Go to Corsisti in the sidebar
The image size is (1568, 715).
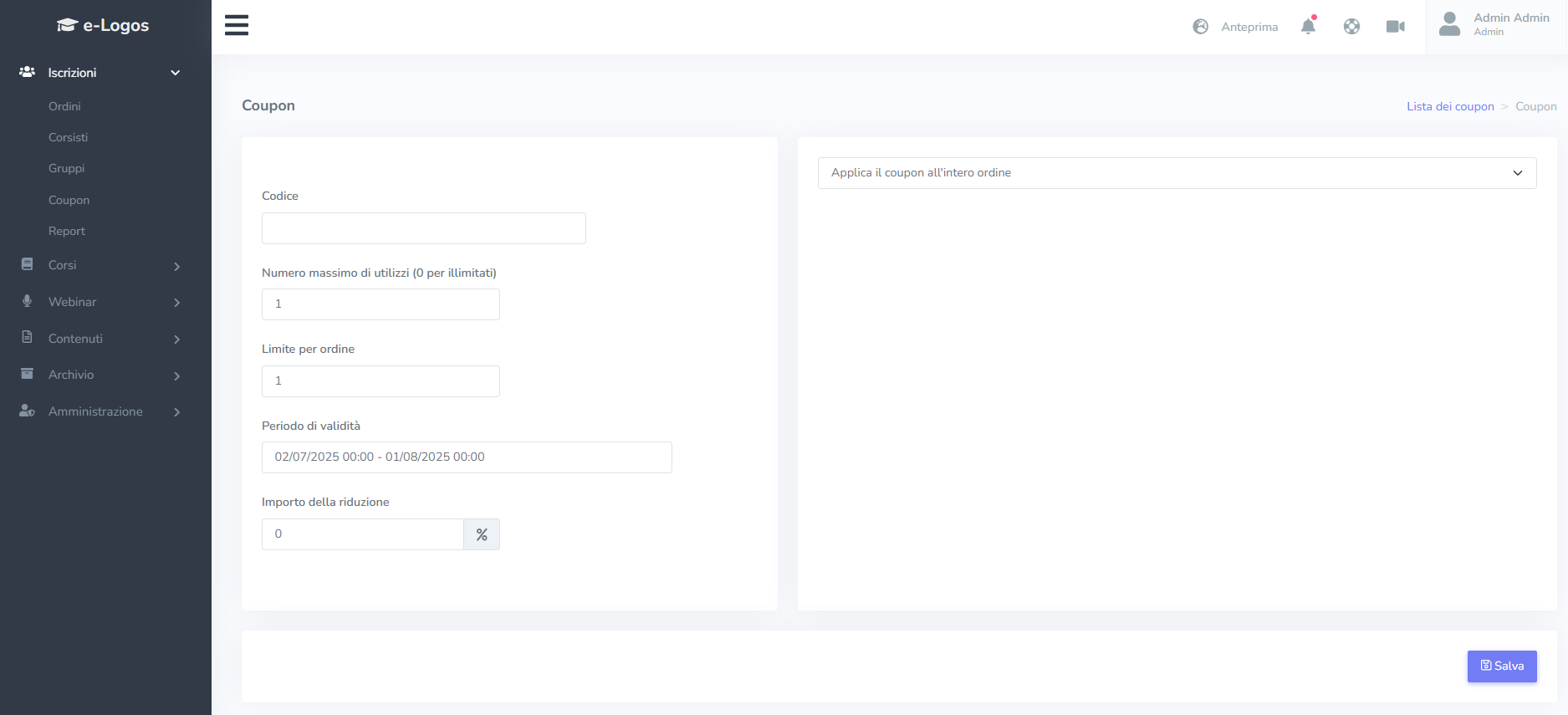[68, 137]
